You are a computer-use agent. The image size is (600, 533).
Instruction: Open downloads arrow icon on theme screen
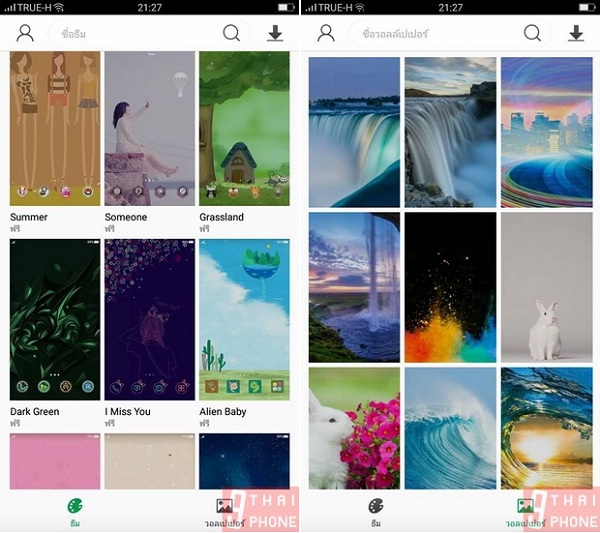pyautogui.click(x=275, y=33)
